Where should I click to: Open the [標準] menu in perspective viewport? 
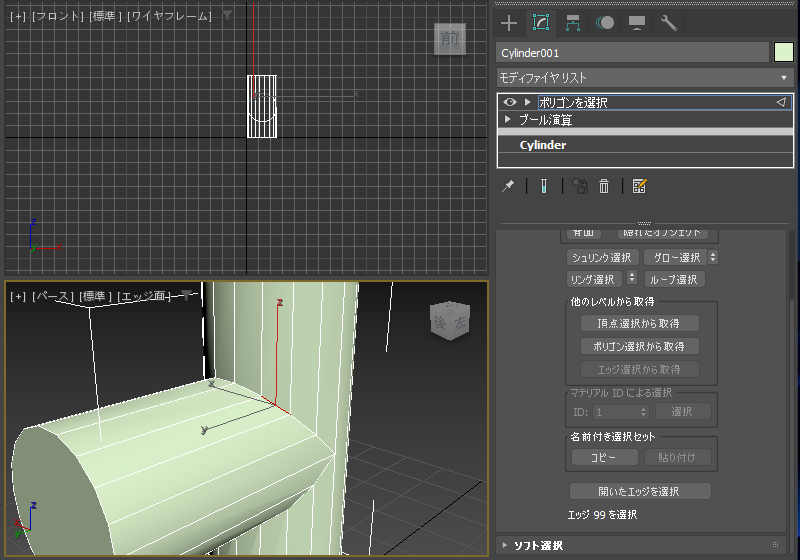[96, 296]
